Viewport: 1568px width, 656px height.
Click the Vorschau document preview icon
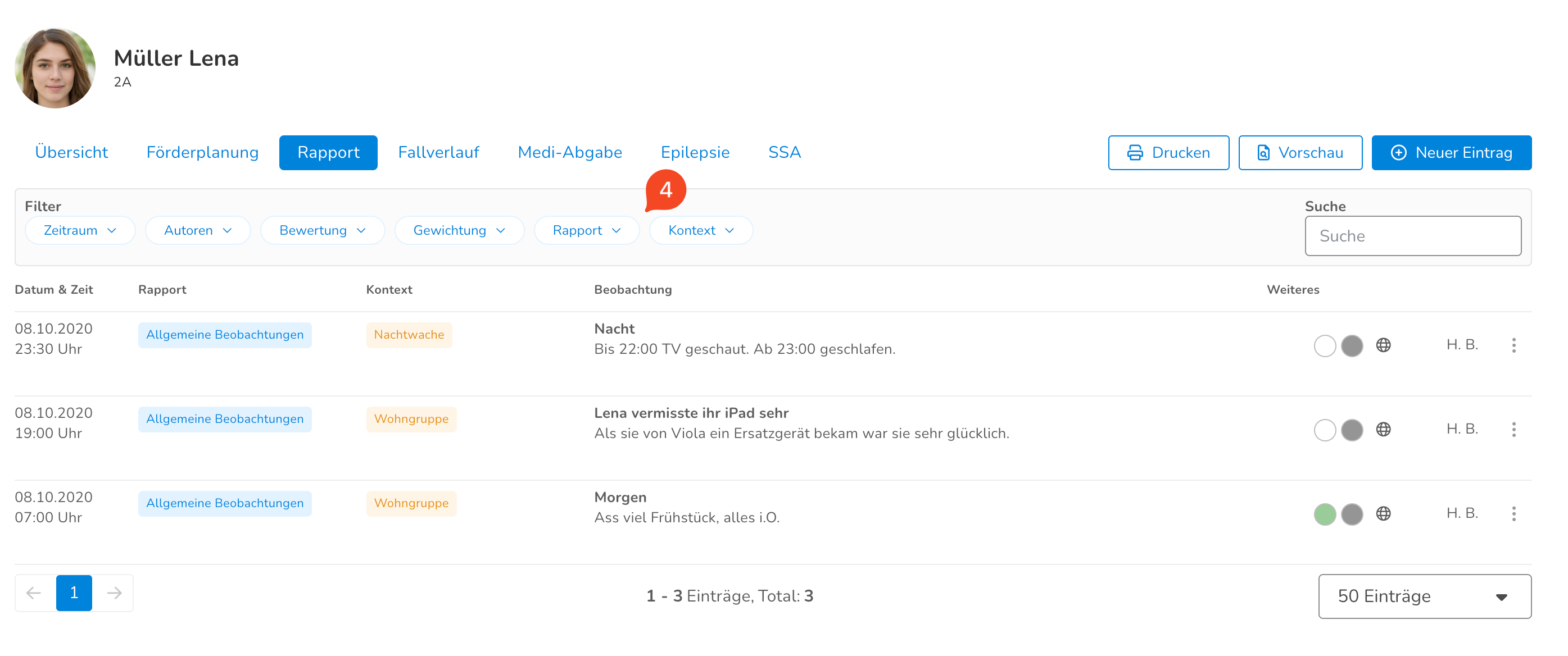coord(1263,153)
